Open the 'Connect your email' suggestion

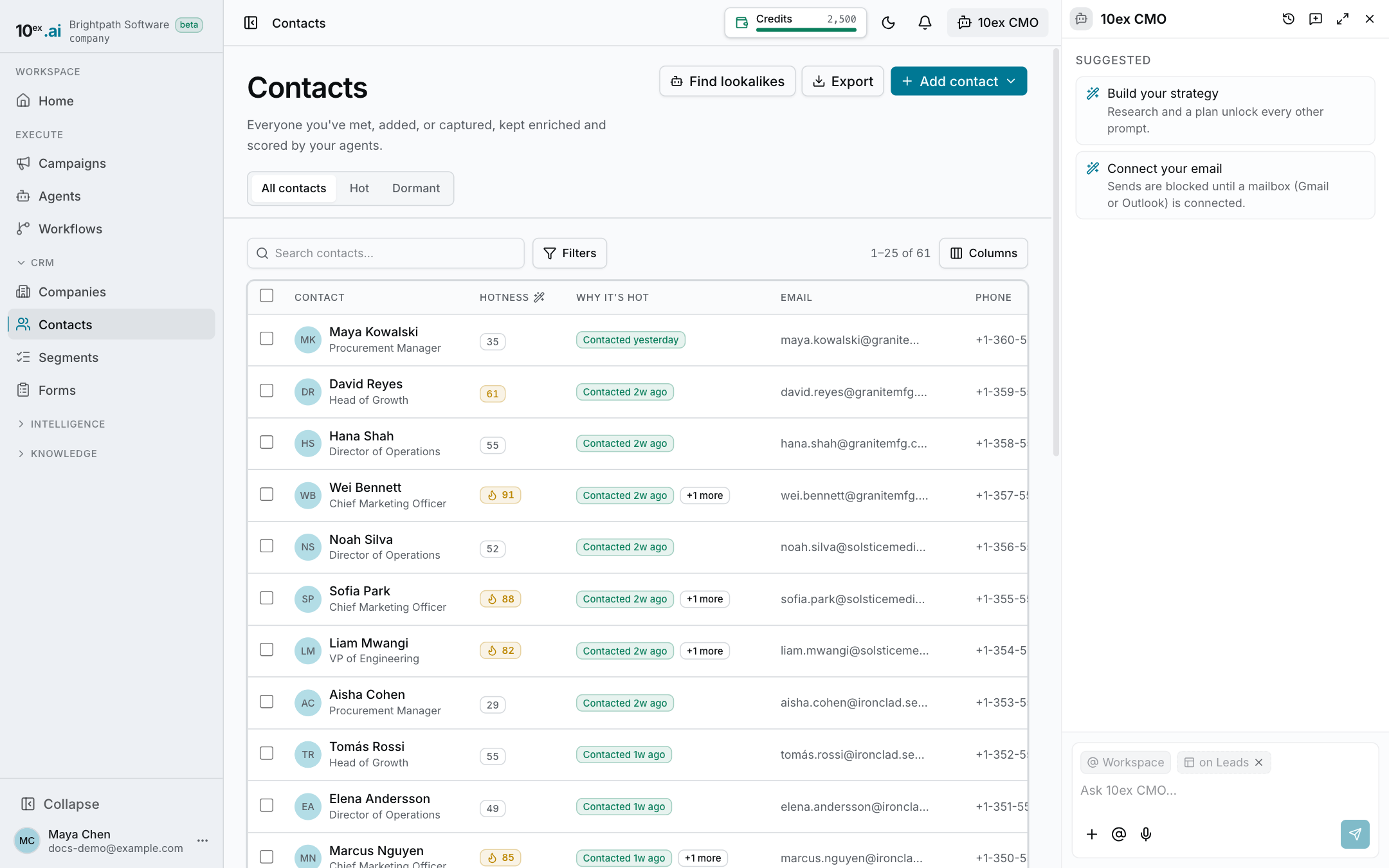pyautogui.click(x=1225, y=185)
